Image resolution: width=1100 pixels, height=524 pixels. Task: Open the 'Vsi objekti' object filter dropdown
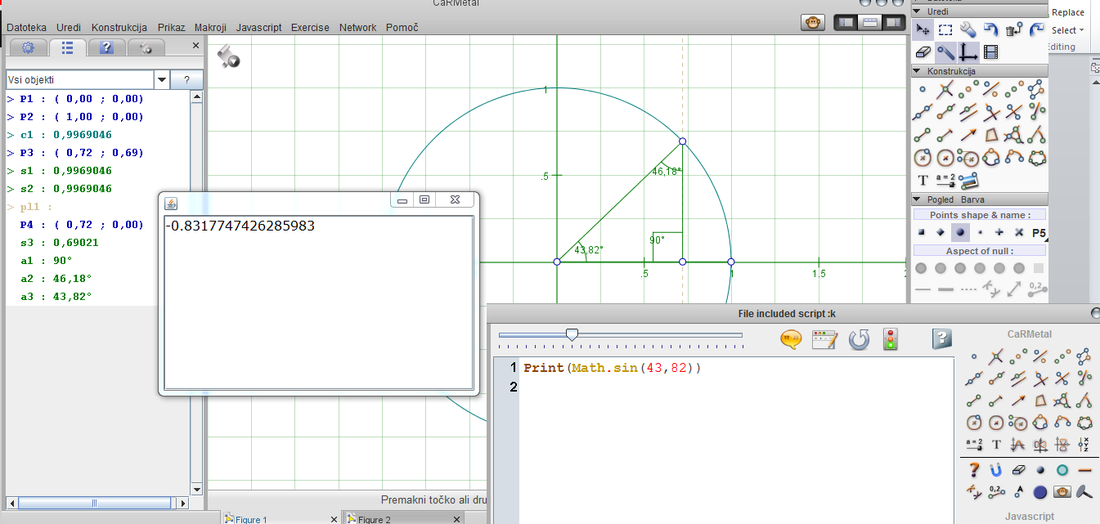[x=161, y=79]
